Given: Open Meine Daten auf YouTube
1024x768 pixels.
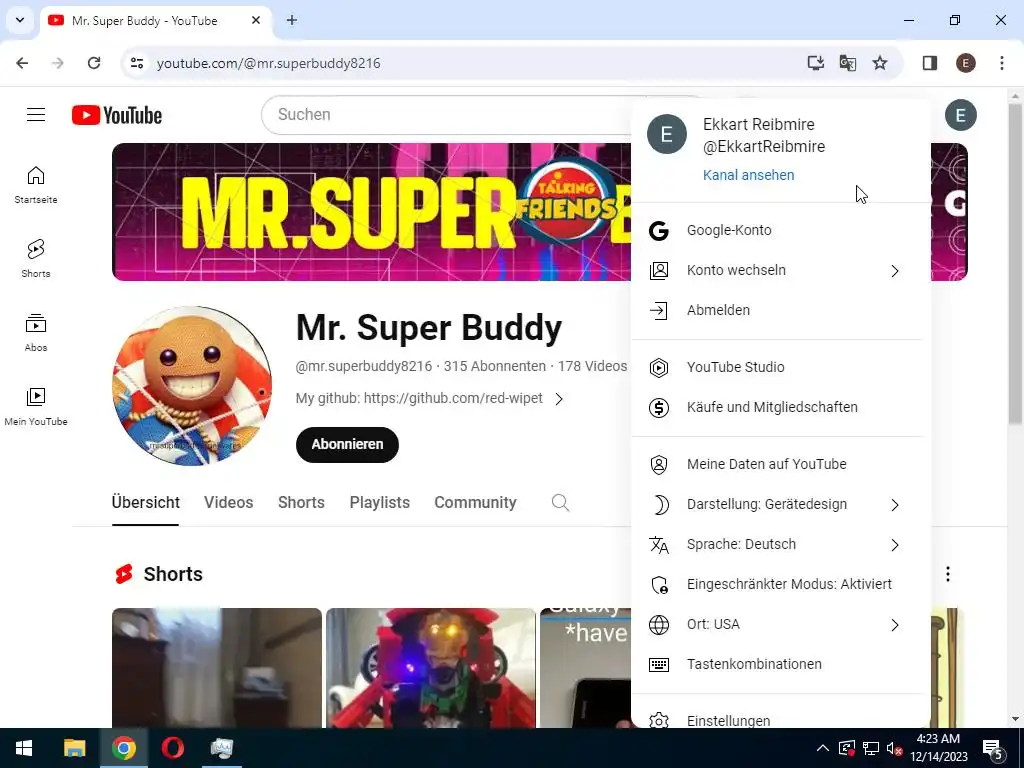Looking at the screenshot, I should [780, 464].
